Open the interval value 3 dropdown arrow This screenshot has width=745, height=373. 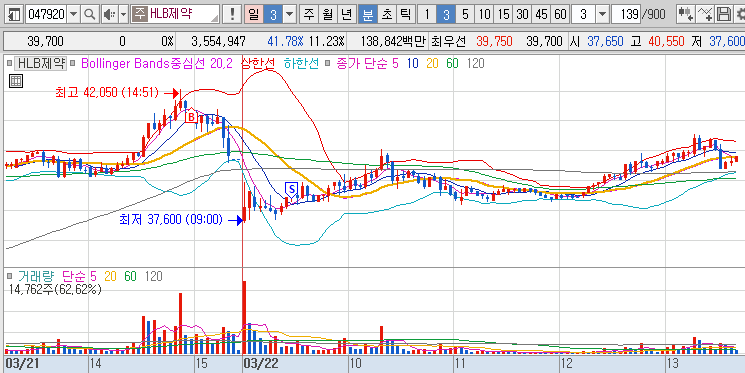tap(602, 14)
